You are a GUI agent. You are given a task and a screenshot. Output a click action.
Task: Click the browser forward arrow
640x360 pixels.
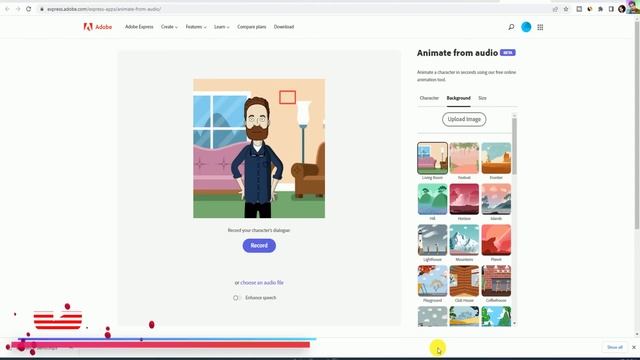pyautogui.click(x=18, y=9)
